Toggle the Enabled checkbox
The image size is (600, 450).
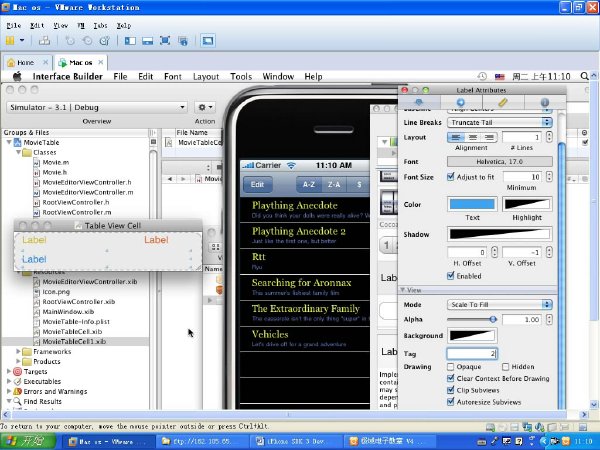(x=450, y=276)
